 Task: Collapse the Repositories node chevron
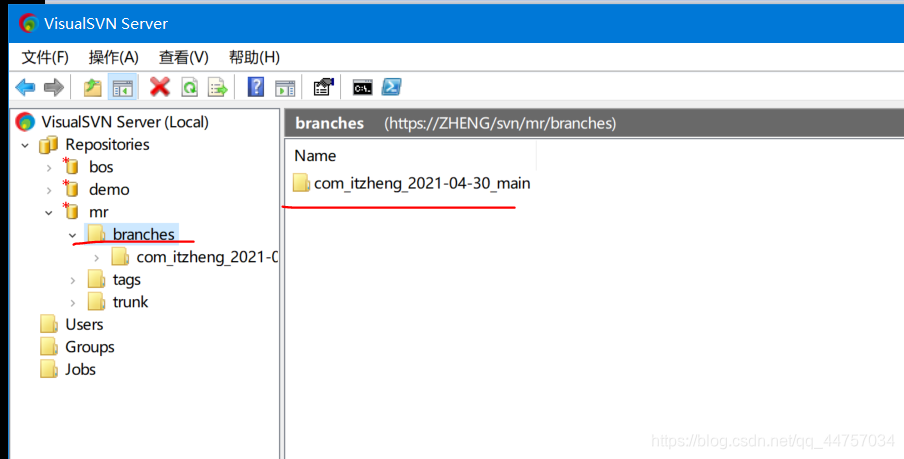(x=25, y=145)
